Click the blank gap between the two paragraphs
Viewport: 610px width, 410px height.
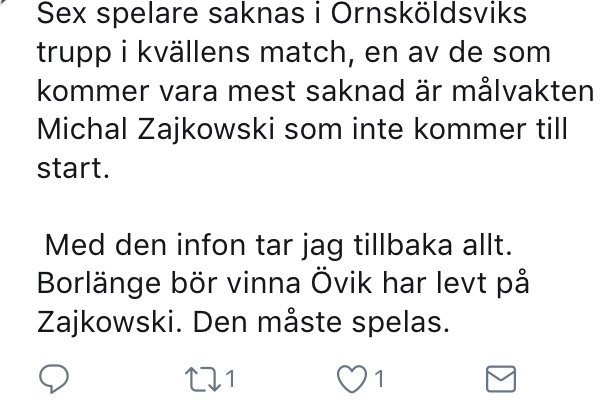pos(303,206)
